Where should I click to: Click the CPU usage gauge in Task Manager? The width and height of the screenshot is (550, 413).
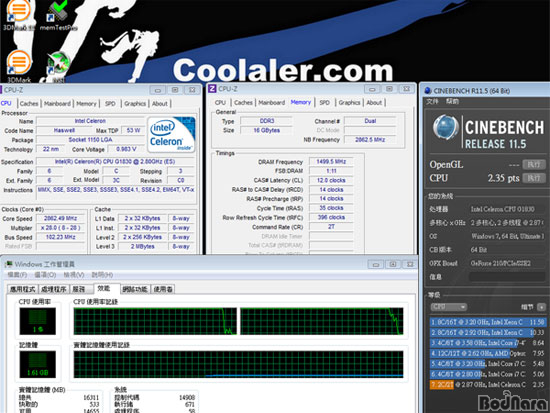(38, 321)
